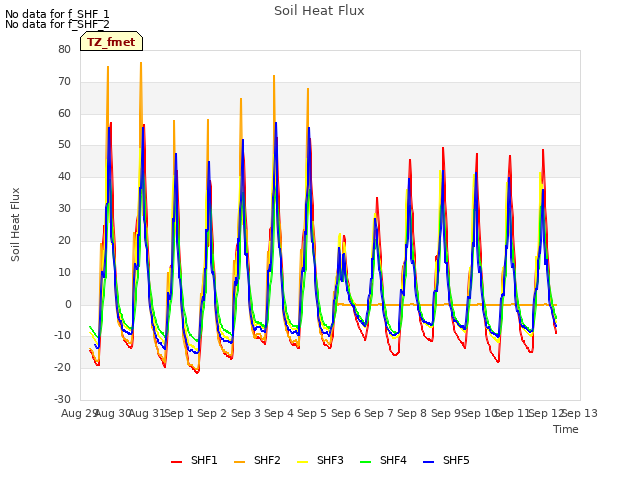This screenshot has height=480, width=640.
Task: Click the 30 y-axis tick label
Action: click(x=64, y=209)
